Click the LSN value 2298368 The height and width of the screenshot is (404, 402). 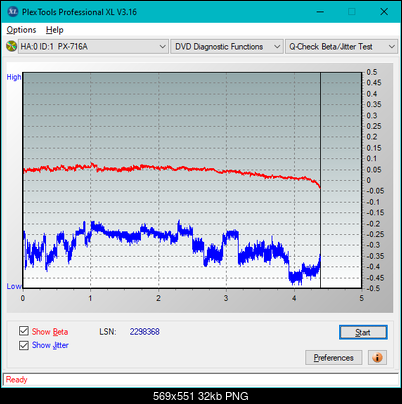pyautogui.click(x=145, y=332)
